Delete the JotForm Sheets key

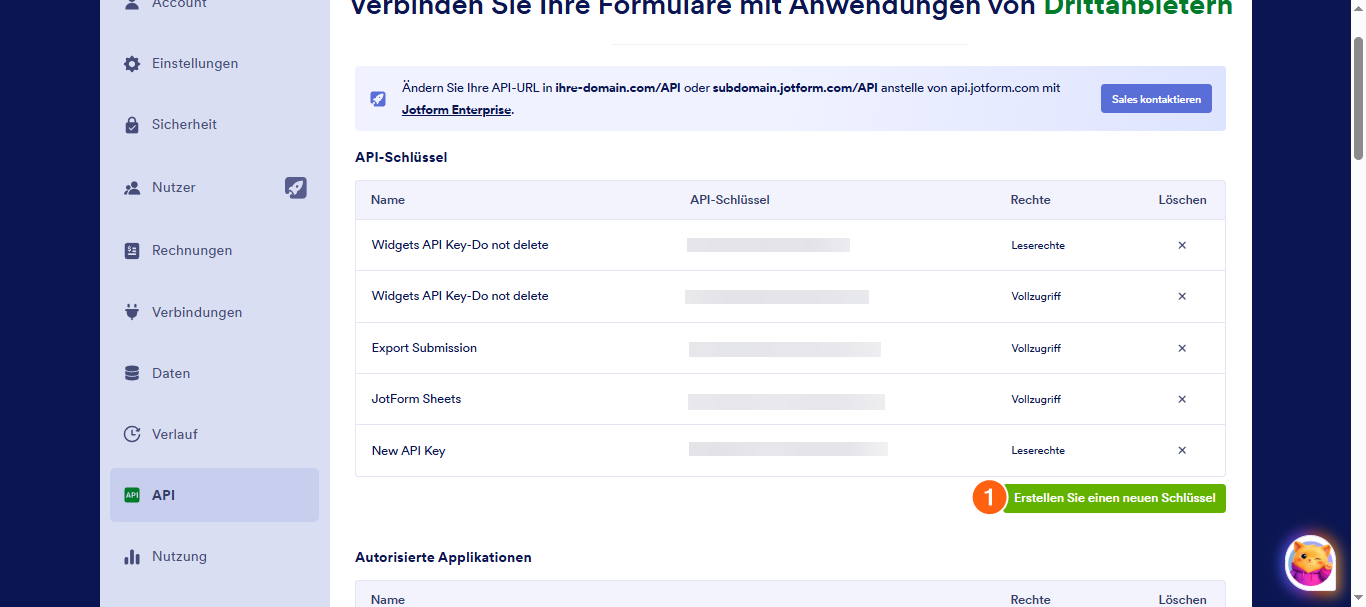[1182, 399]
